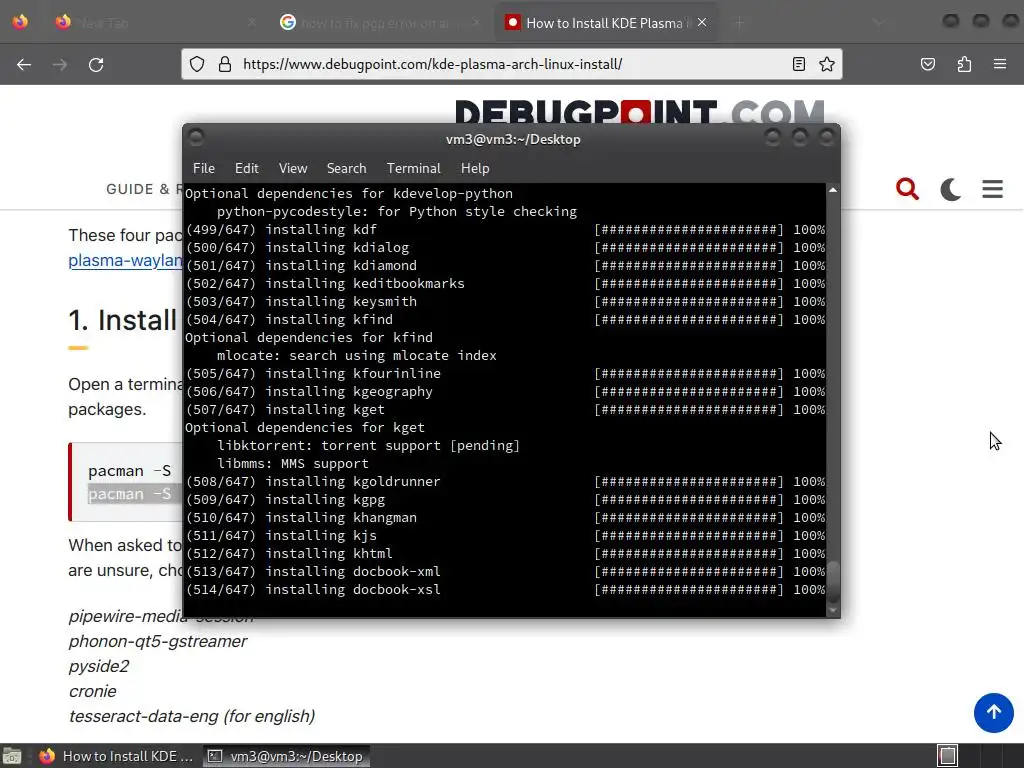Click 'tesseract-data-eng (for english)' text
Screen dimensions: 1024x768
(192, 716)
